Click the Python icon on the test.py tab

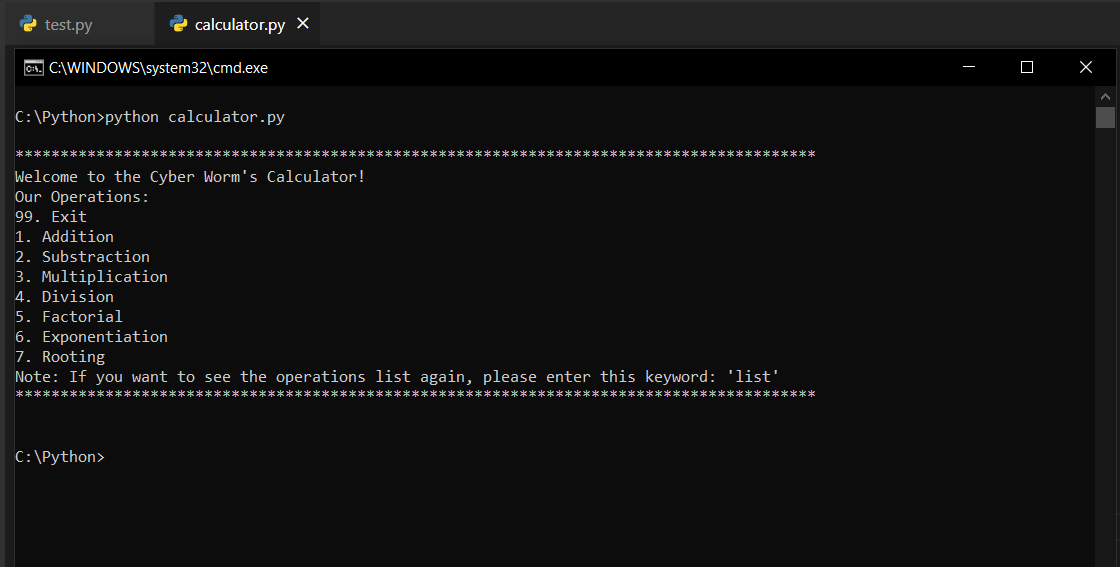[28, 24]
